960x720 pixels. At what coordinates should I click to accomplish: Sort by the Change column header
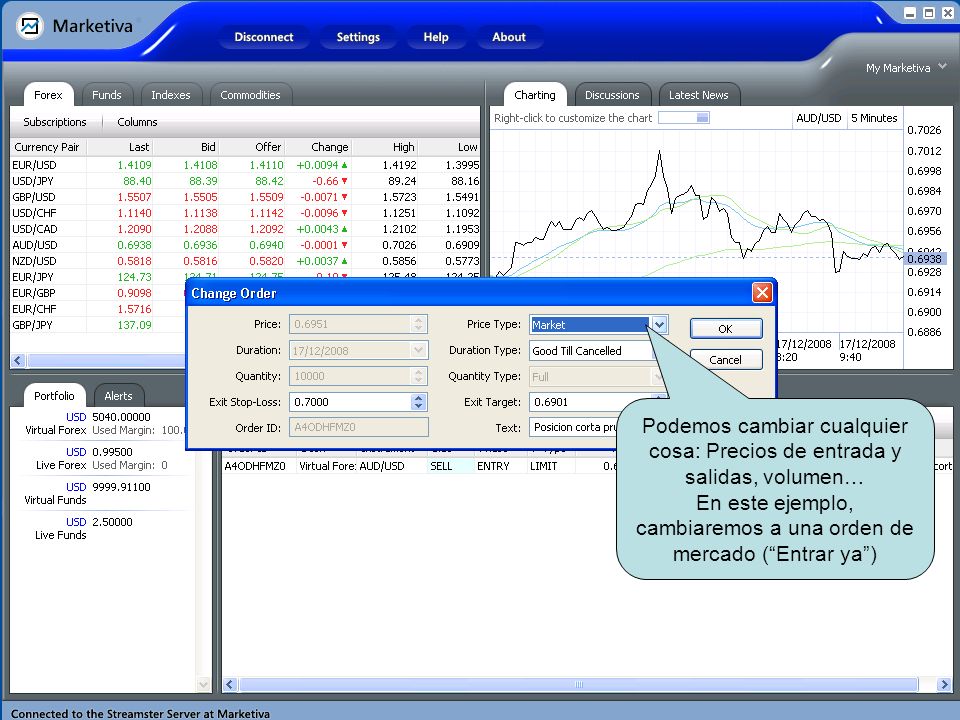(319, 147)
